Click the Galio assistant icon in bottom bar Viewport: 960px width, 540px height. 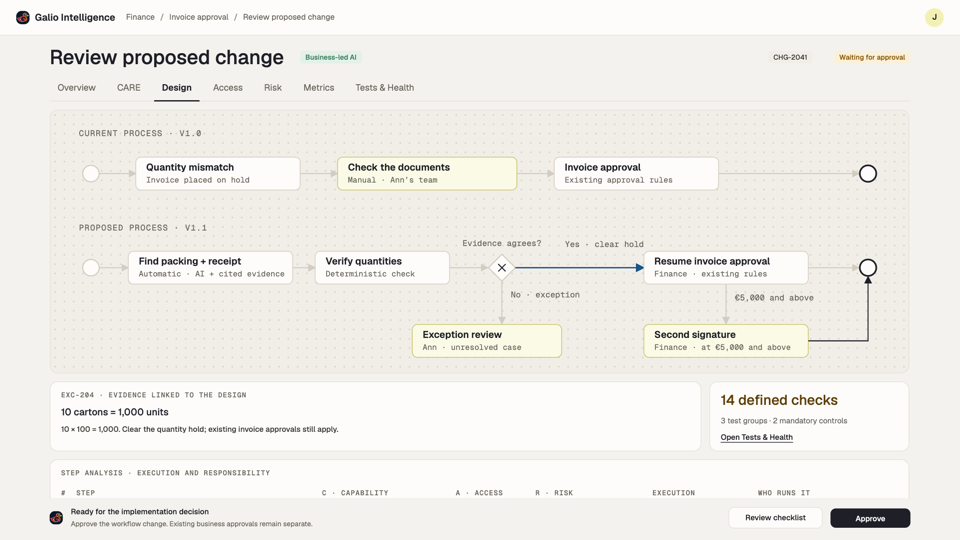tap(56, 517)
